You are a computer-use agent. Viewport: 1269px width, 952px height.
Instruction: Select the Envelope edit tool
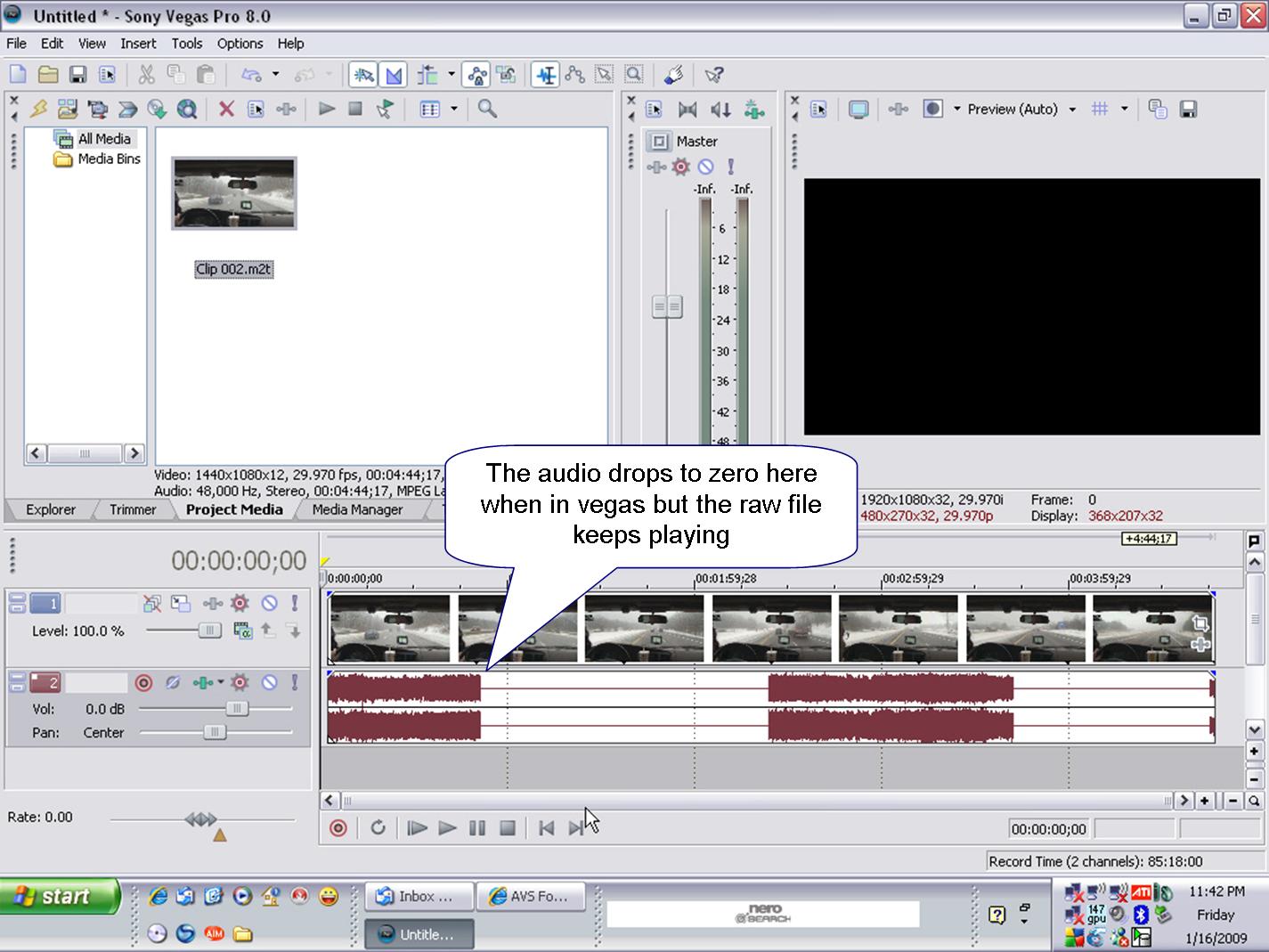click(x=574, y=75)
